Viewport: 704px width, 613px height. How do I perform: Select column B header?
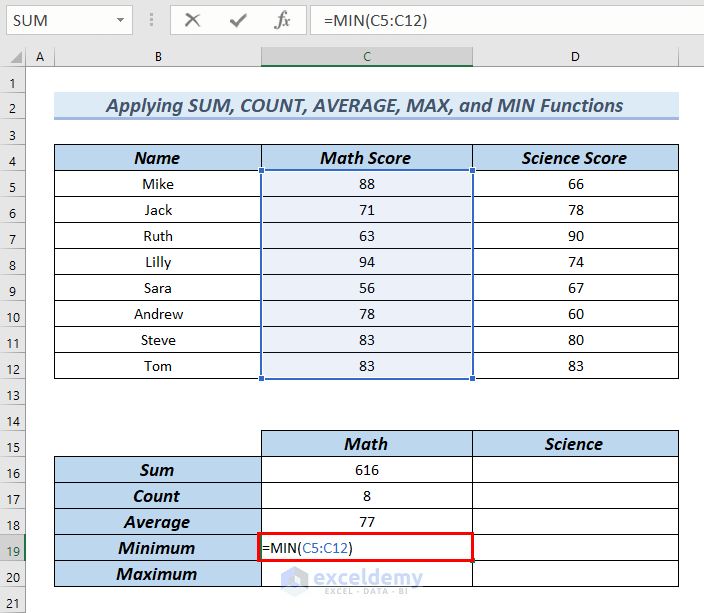point(157,57)
